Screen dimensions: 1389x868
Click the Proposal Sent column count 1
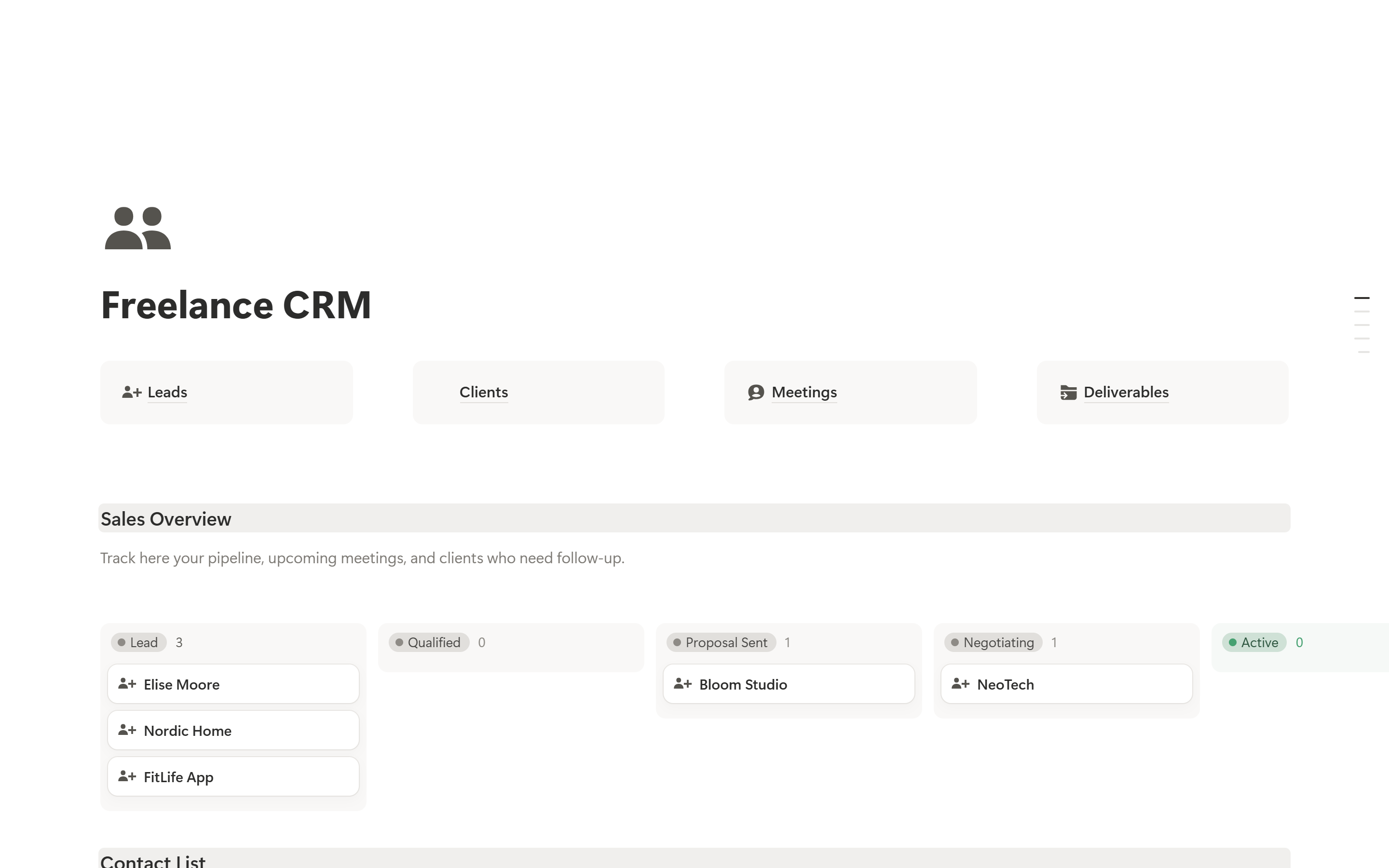coord(788,642)
